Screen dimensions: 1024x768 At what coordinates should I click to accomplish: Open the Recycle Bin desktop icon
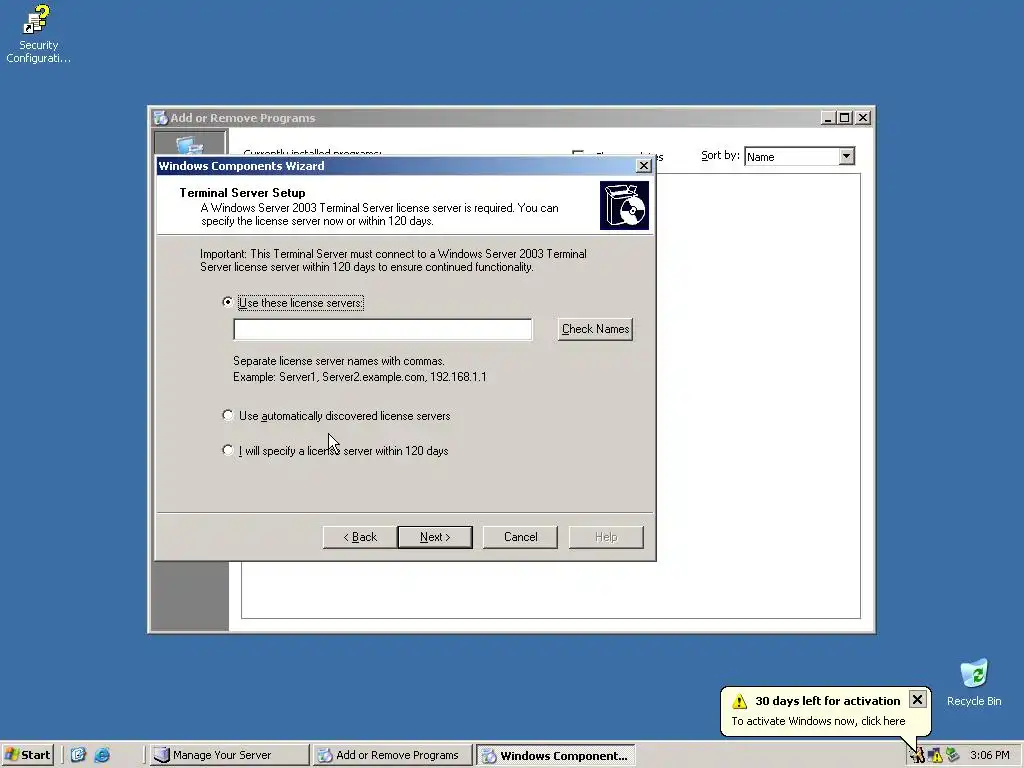pyautogui.click(x=974, y=683)
